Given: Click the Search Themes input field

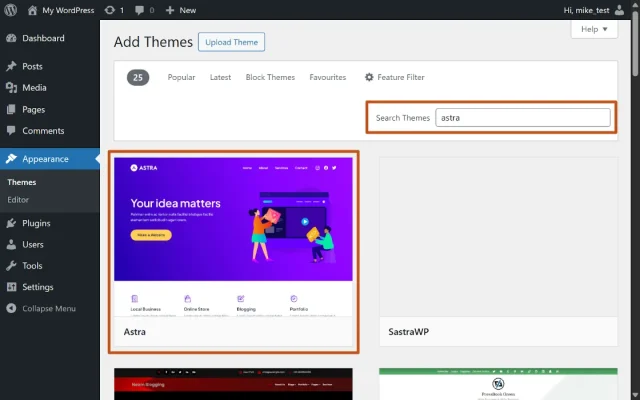Looking at the screenshot, I should click(x=523, y=118).
